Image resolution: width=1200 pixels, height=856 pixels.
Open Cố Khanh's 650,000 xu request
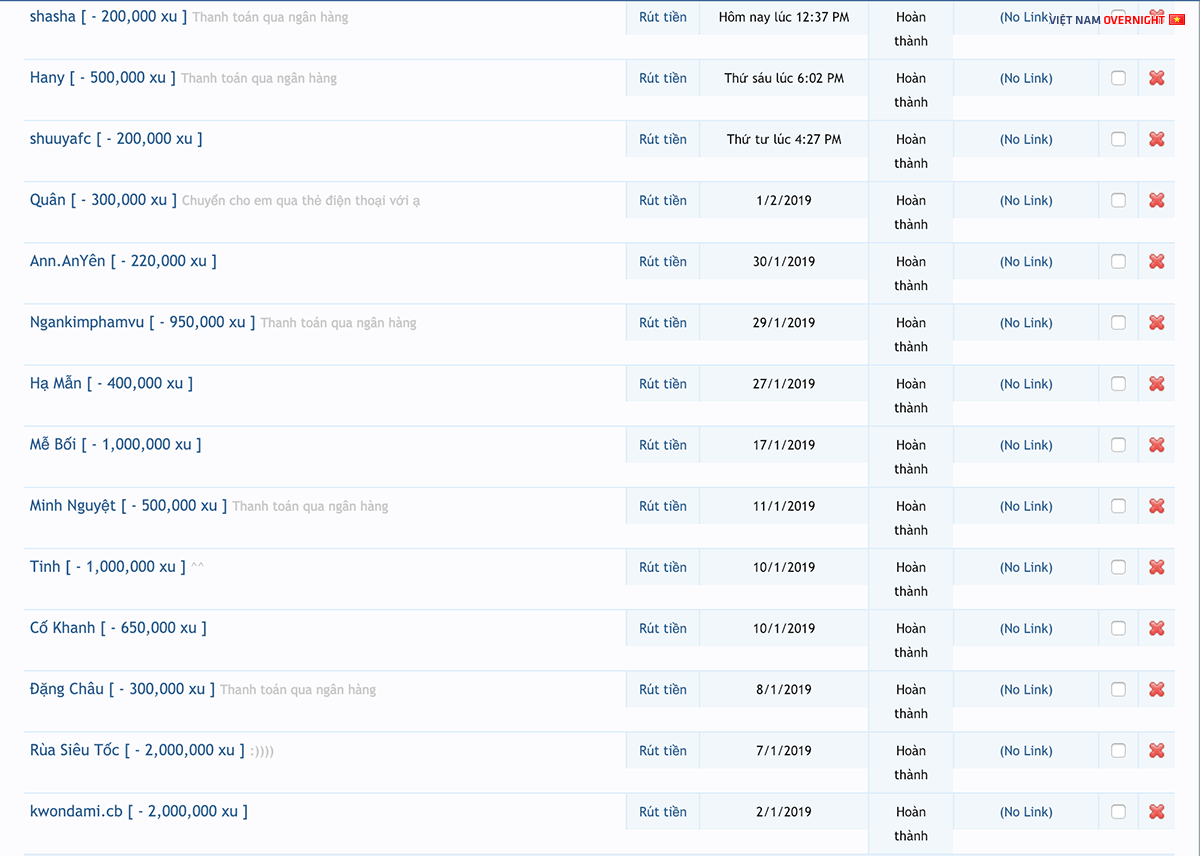tap(118, 628)
